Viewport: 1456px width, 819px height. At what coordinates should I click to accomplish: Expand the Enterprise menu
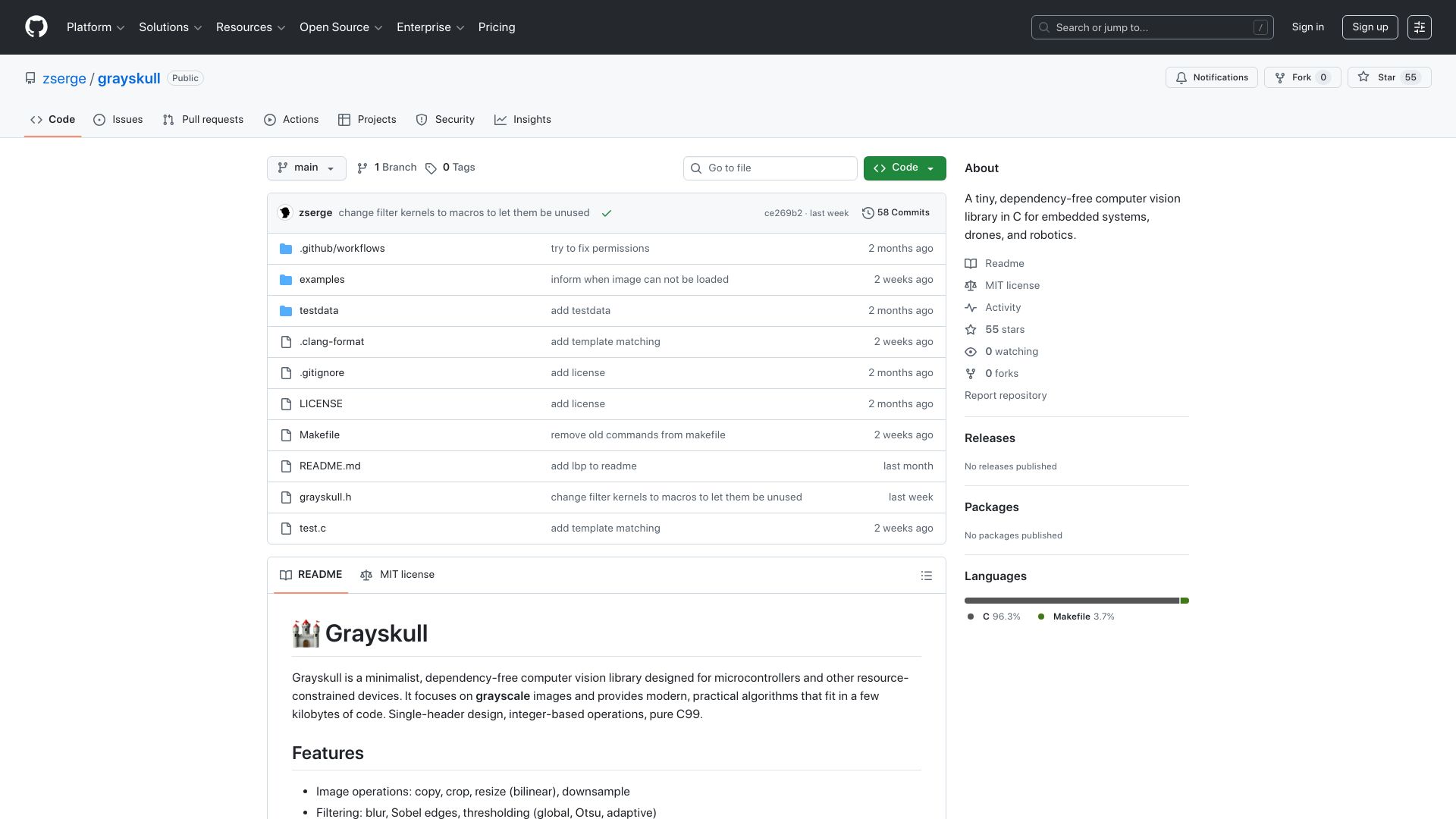click(x=431, y=27)
